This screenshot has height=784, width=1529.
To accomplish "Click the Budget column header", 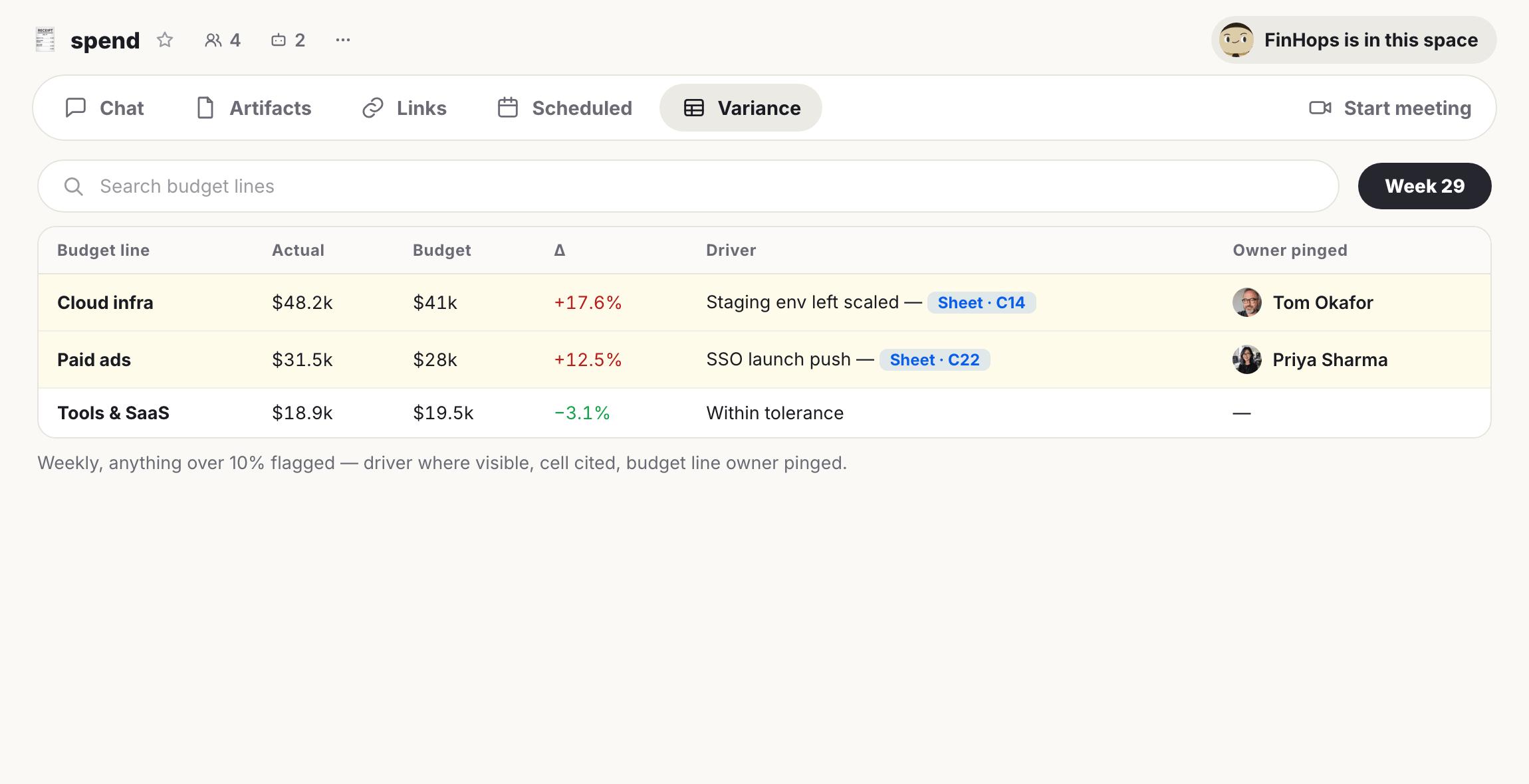I will (x=441, y=250).
